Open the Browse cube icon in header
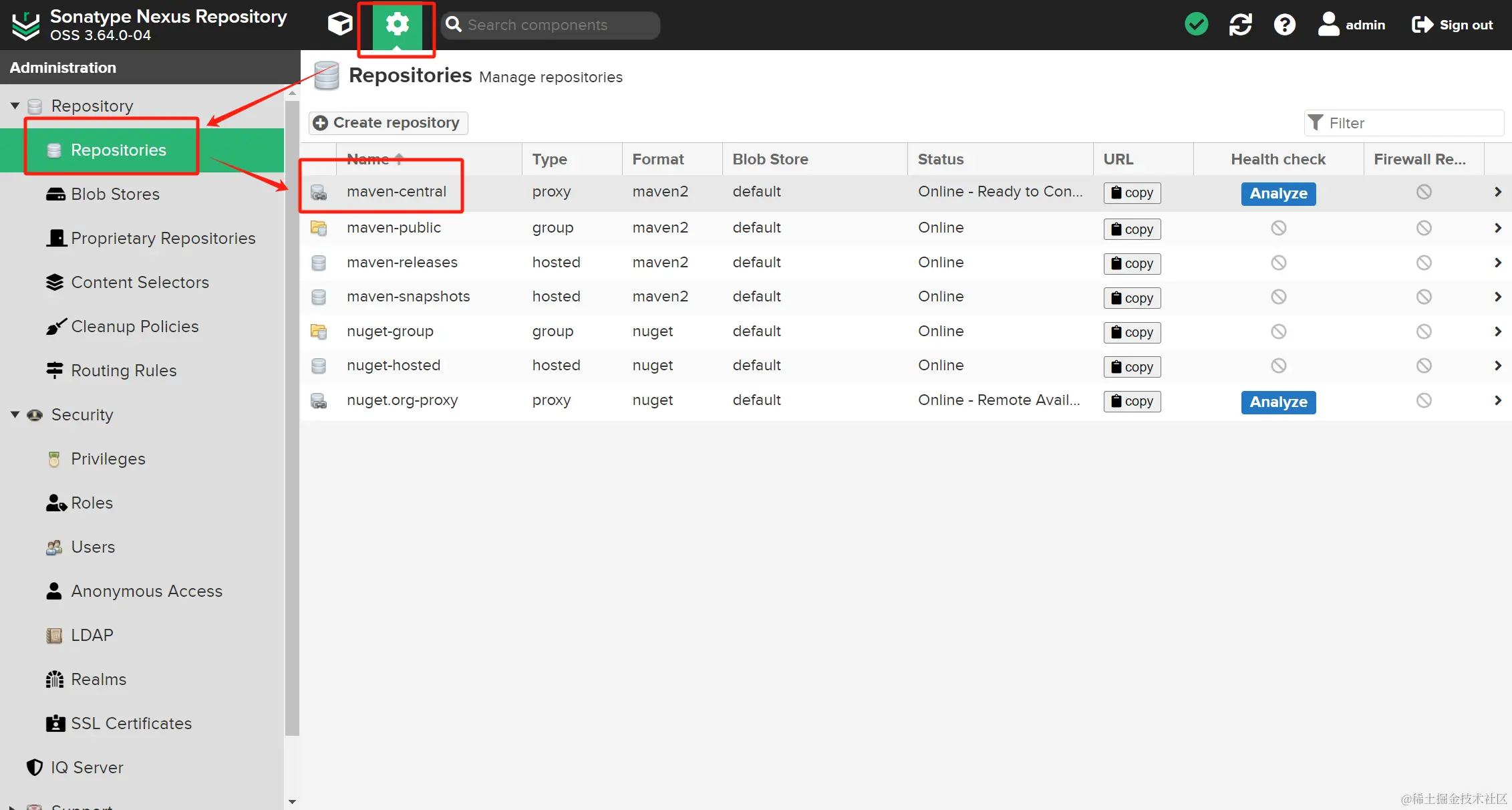 [x=340, y=25]
